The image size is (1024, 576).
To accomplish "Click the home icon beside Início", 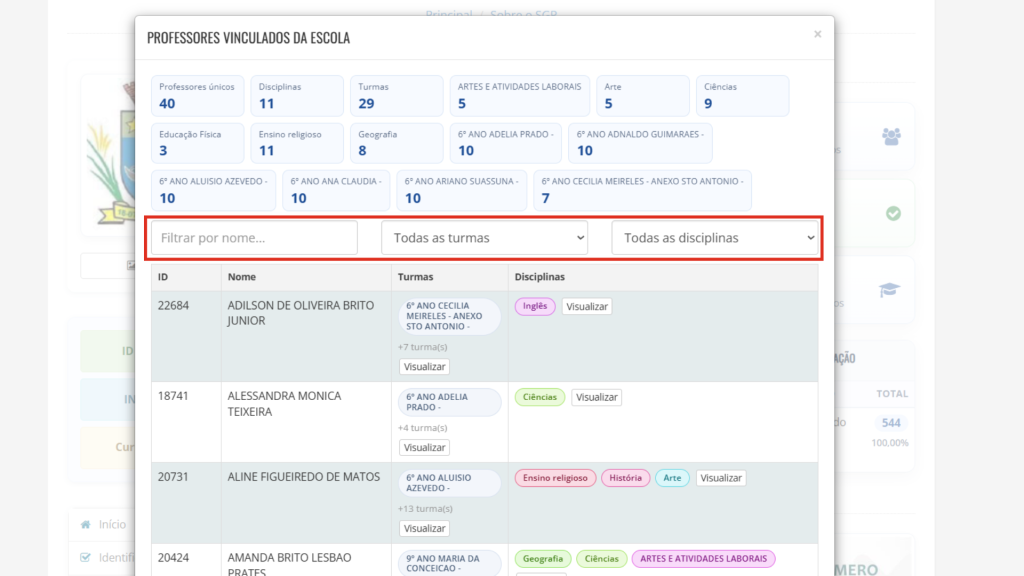I will [x=86, y=524].
